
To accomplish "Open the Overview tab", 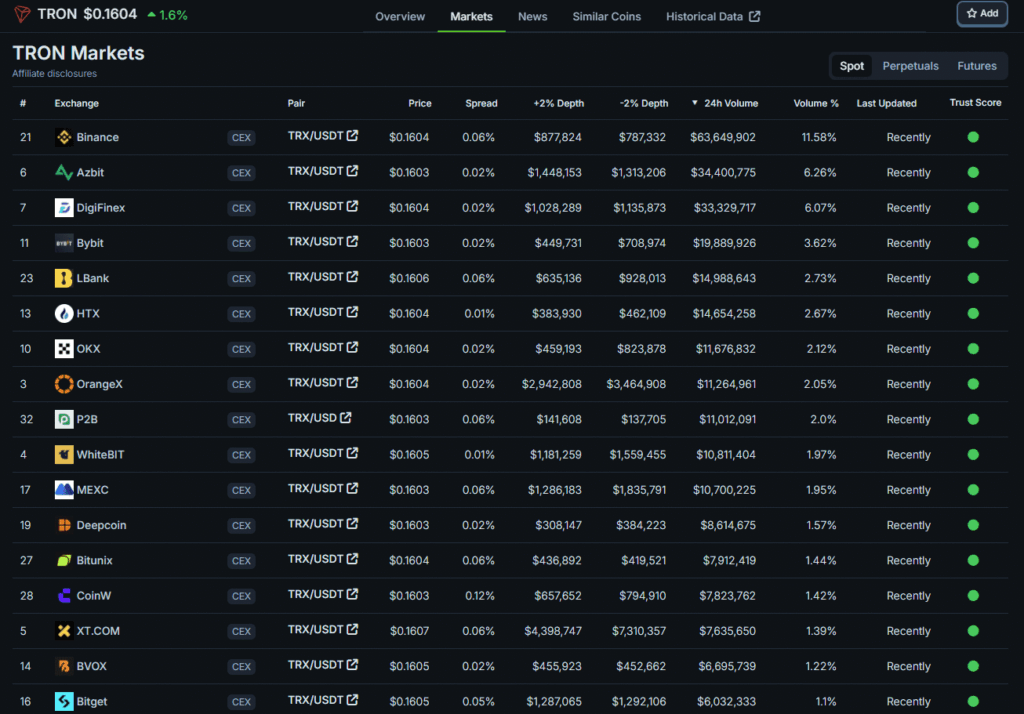I will tap(400, 16).
